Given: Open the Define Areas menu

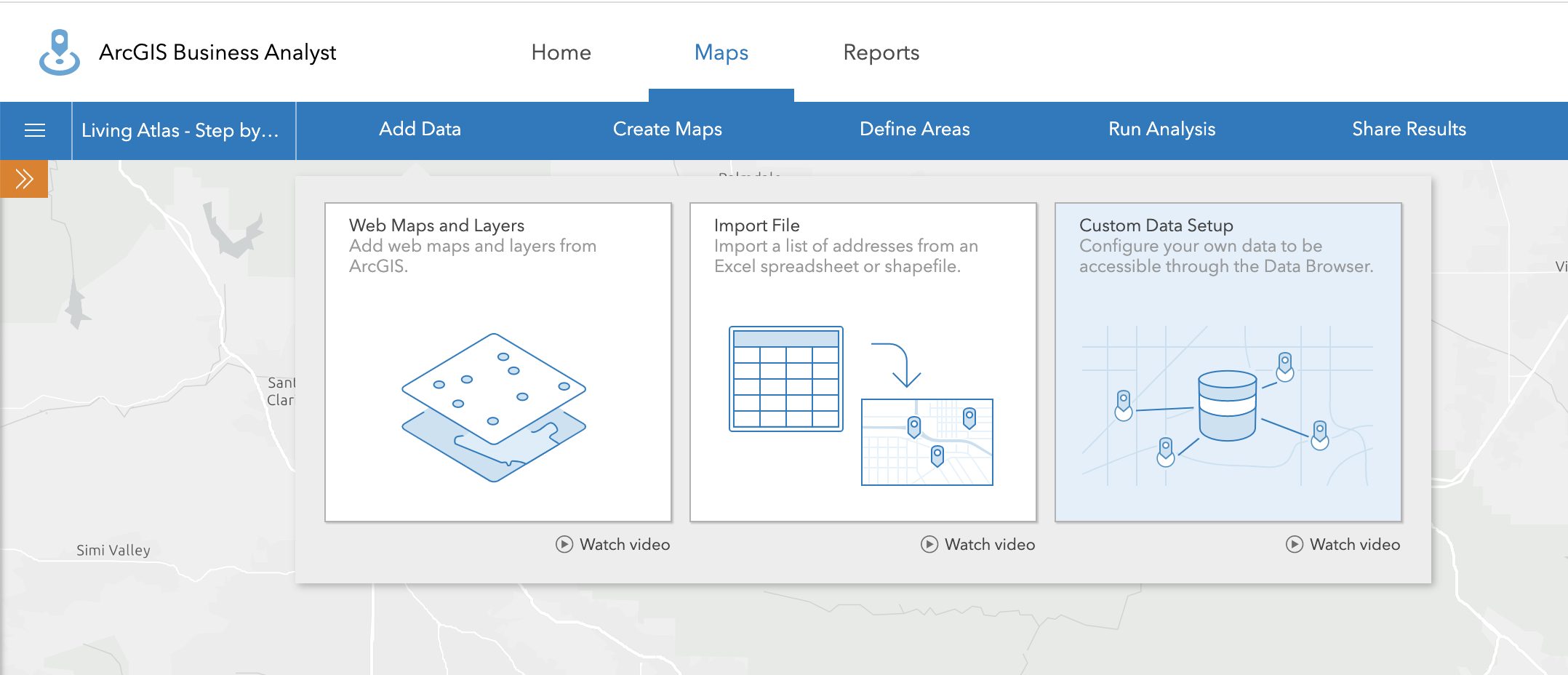Looking at the screenshot, I should point(915,129).
